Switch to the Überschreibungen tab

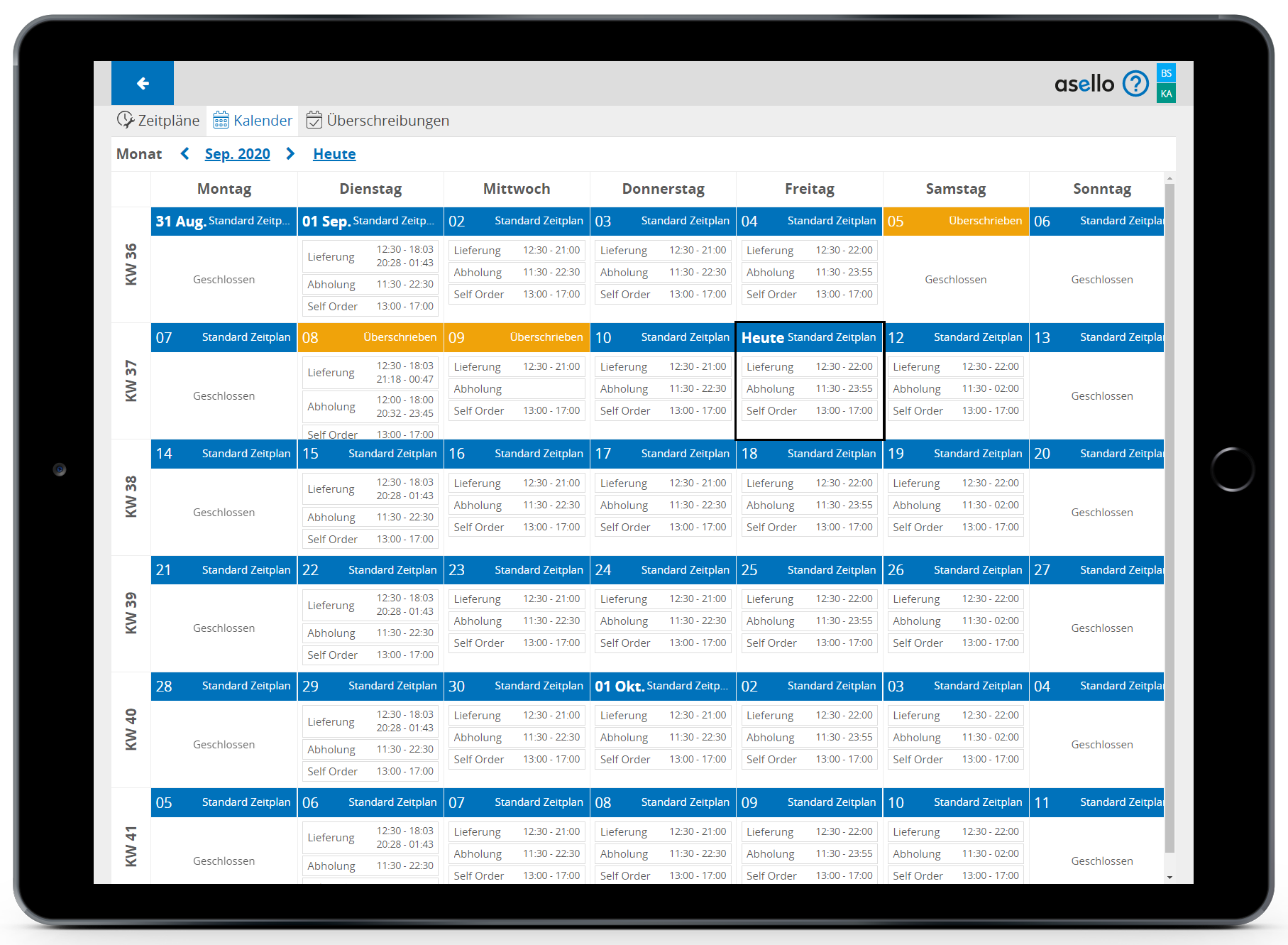387,121
